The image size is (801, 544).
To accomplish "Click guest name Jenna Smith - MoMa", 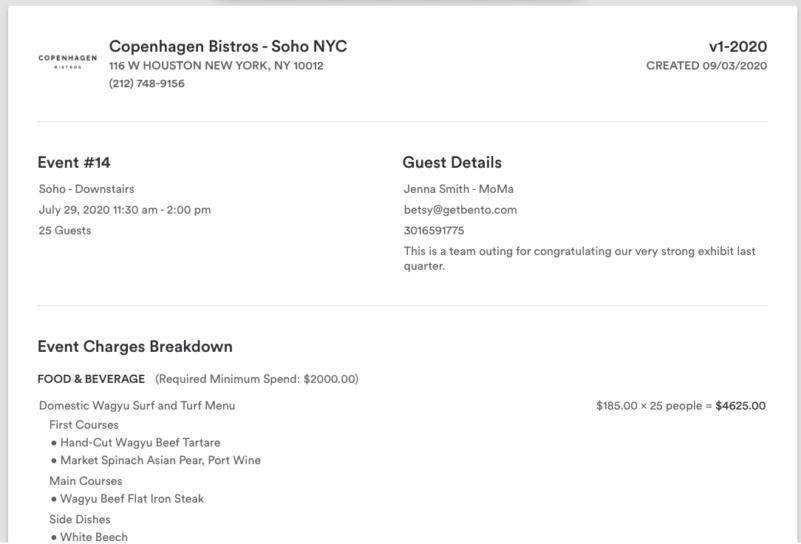I will pyautogui.click(x=459, y=189).
